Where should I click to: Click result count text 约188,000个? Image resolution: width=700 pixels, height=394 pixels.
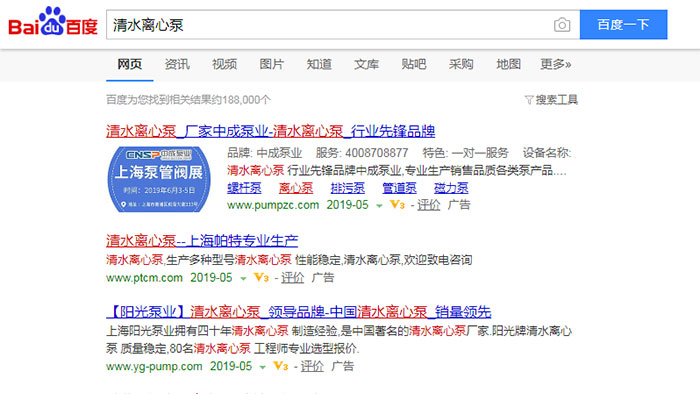pos(241,100)
